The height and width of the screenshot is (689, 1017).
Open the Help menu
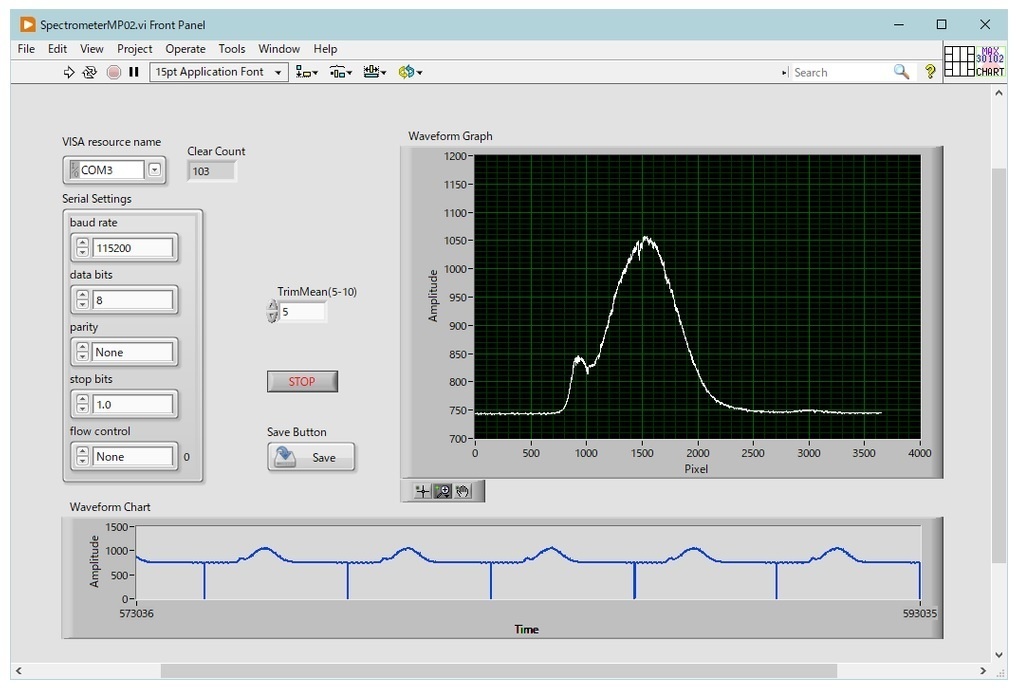(325, 49)
